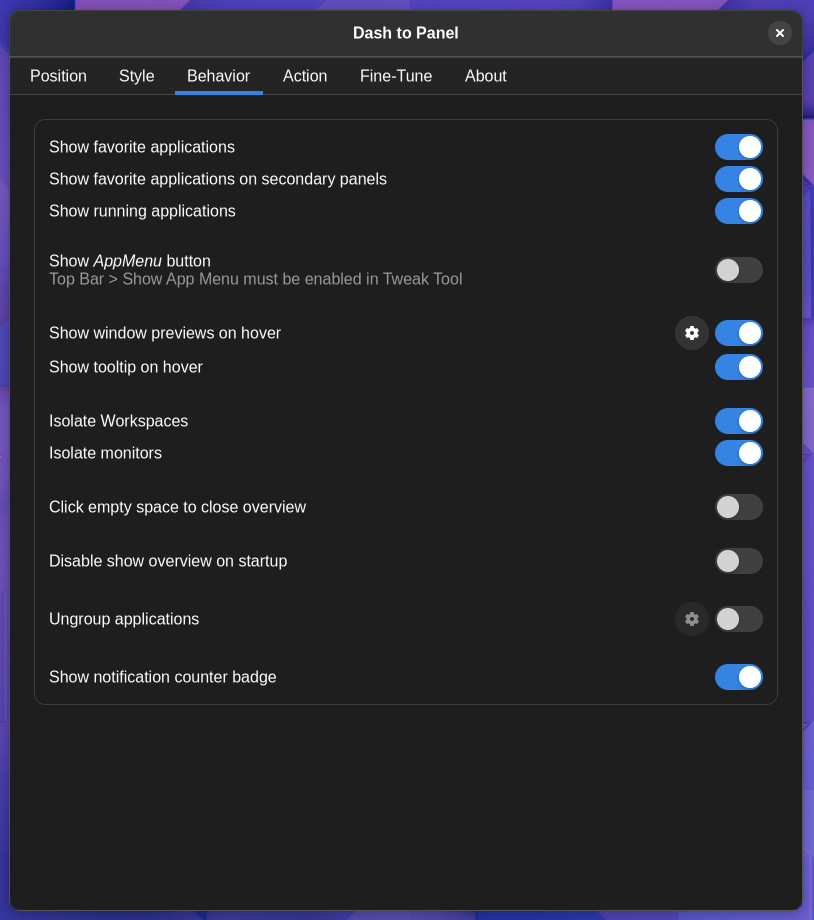Disable Show favorite applications switch
The height and width of the screenshot is (920, 814).
pos(738,147)
